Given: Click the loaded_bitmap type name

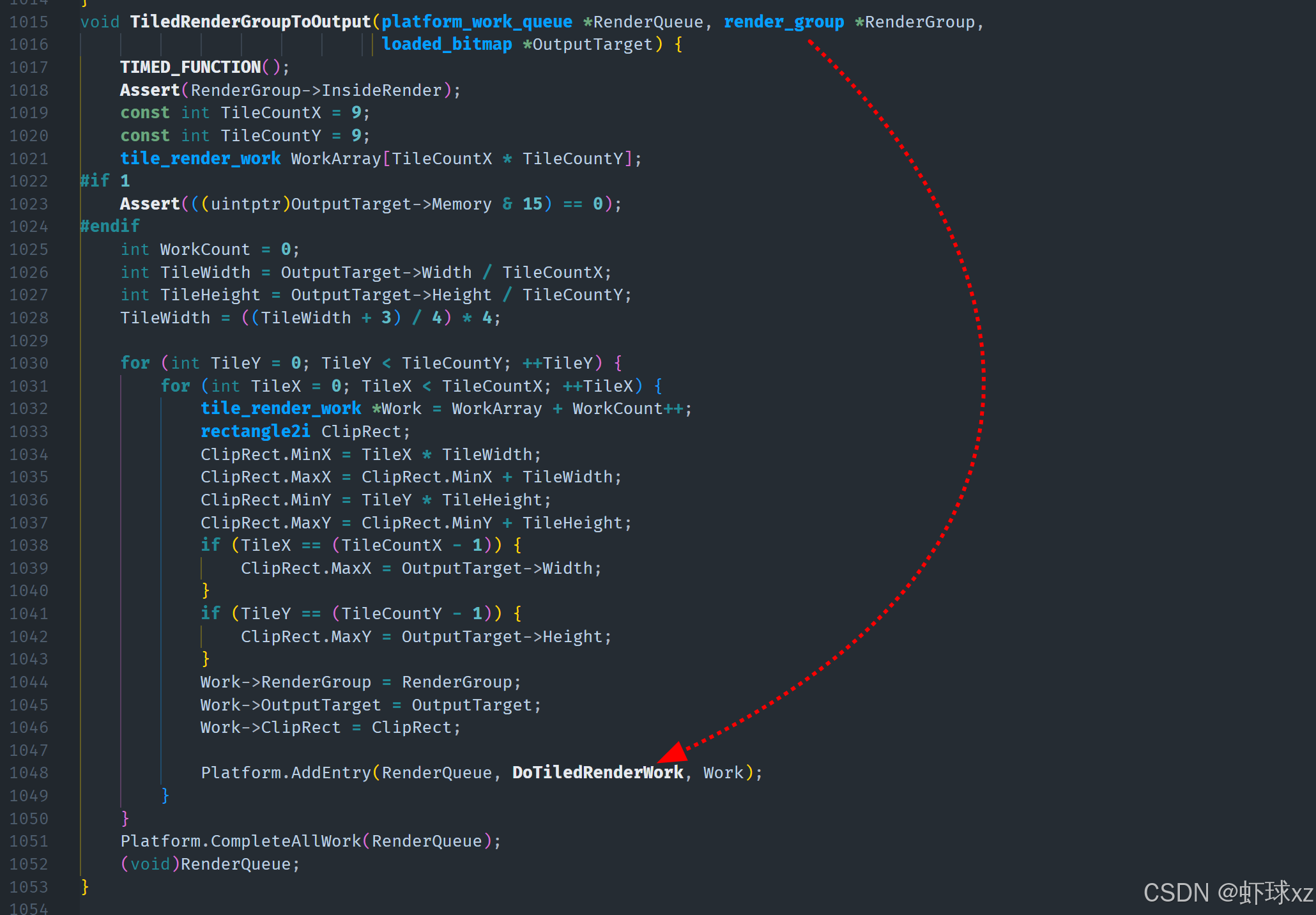Looking at the screenshot, I should tap(447, 44).
